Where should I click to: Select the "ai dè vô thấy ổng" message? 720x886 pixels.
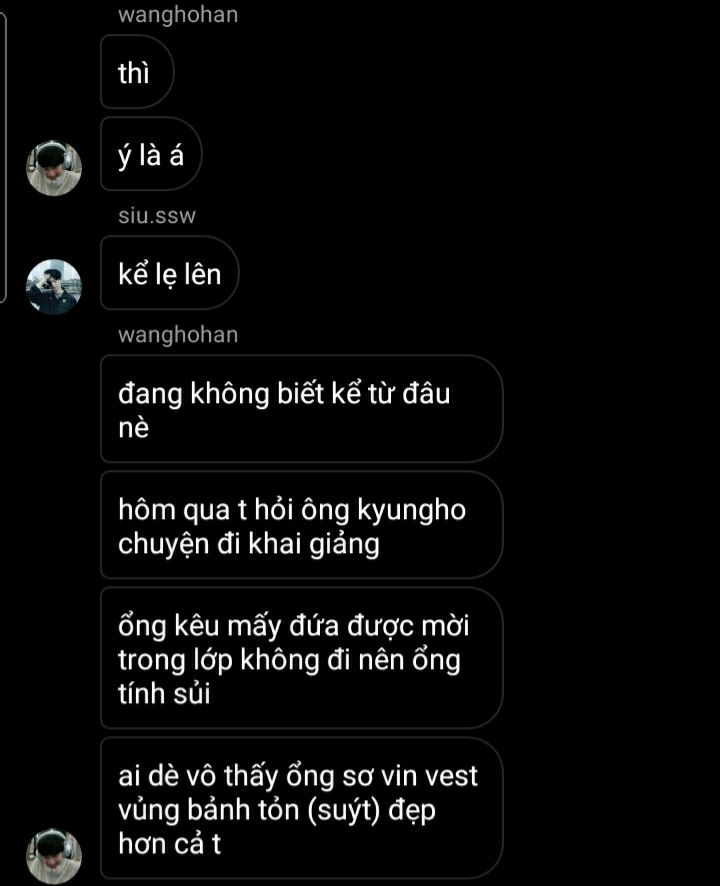[301, 809]
